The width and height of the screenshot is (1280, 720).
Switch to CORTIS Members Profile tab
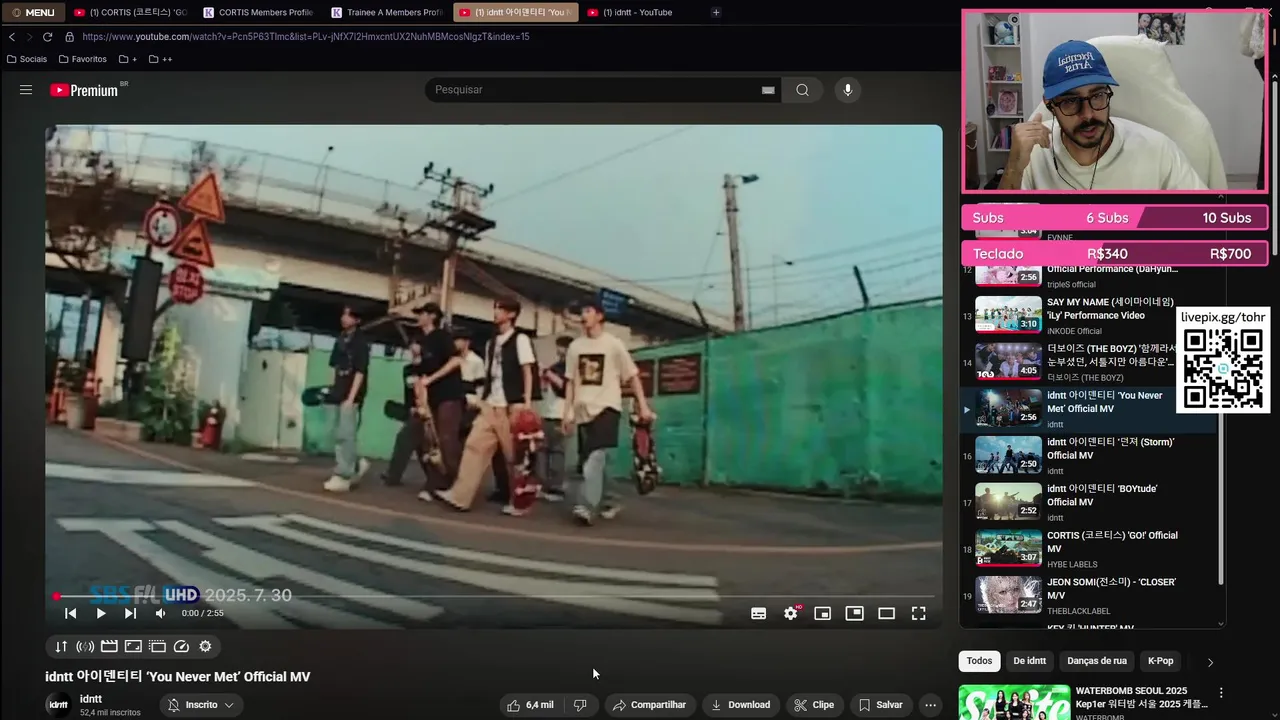(259, 12)
